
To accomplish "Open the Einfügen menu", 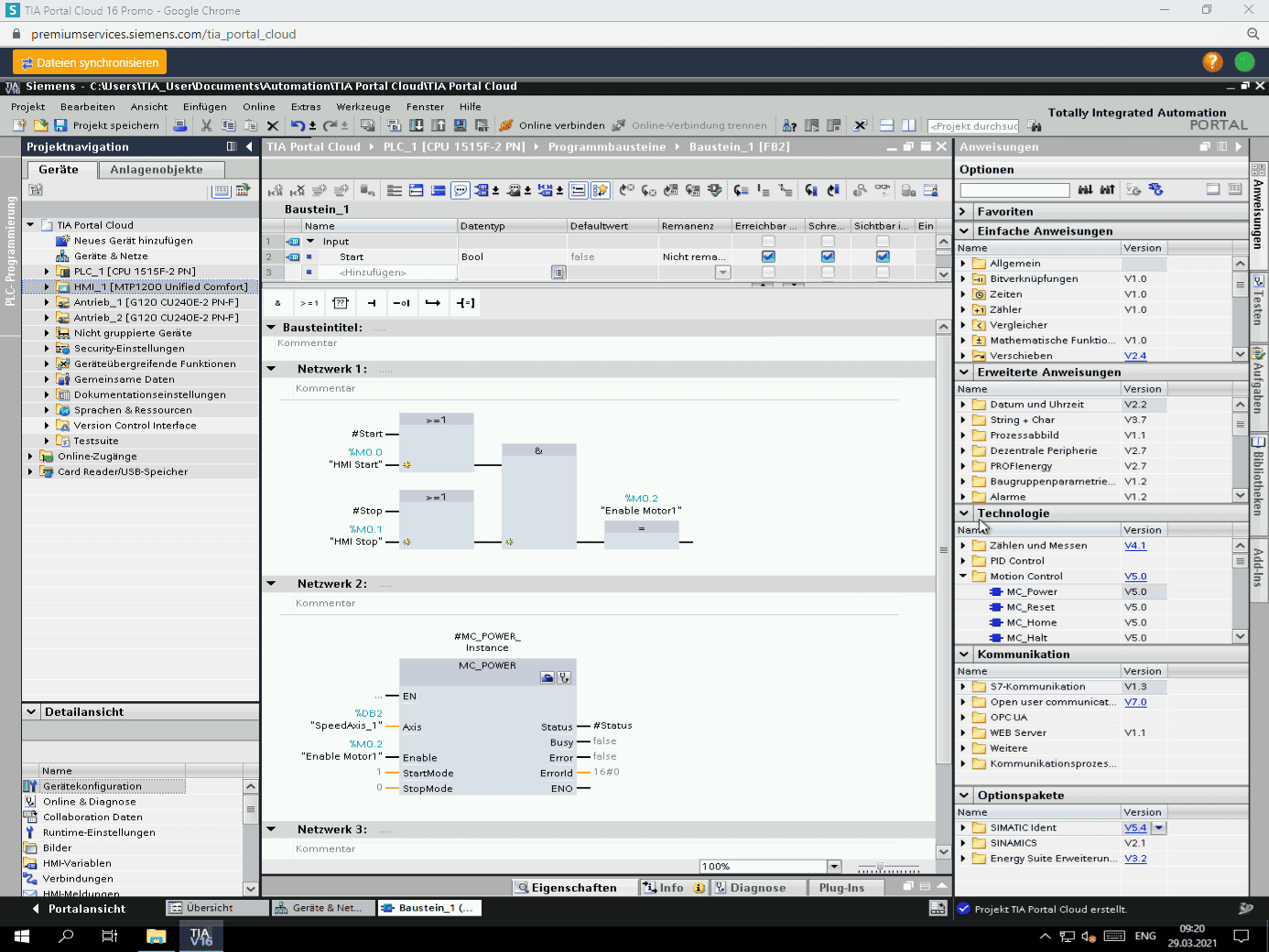I will pos(204,106).
